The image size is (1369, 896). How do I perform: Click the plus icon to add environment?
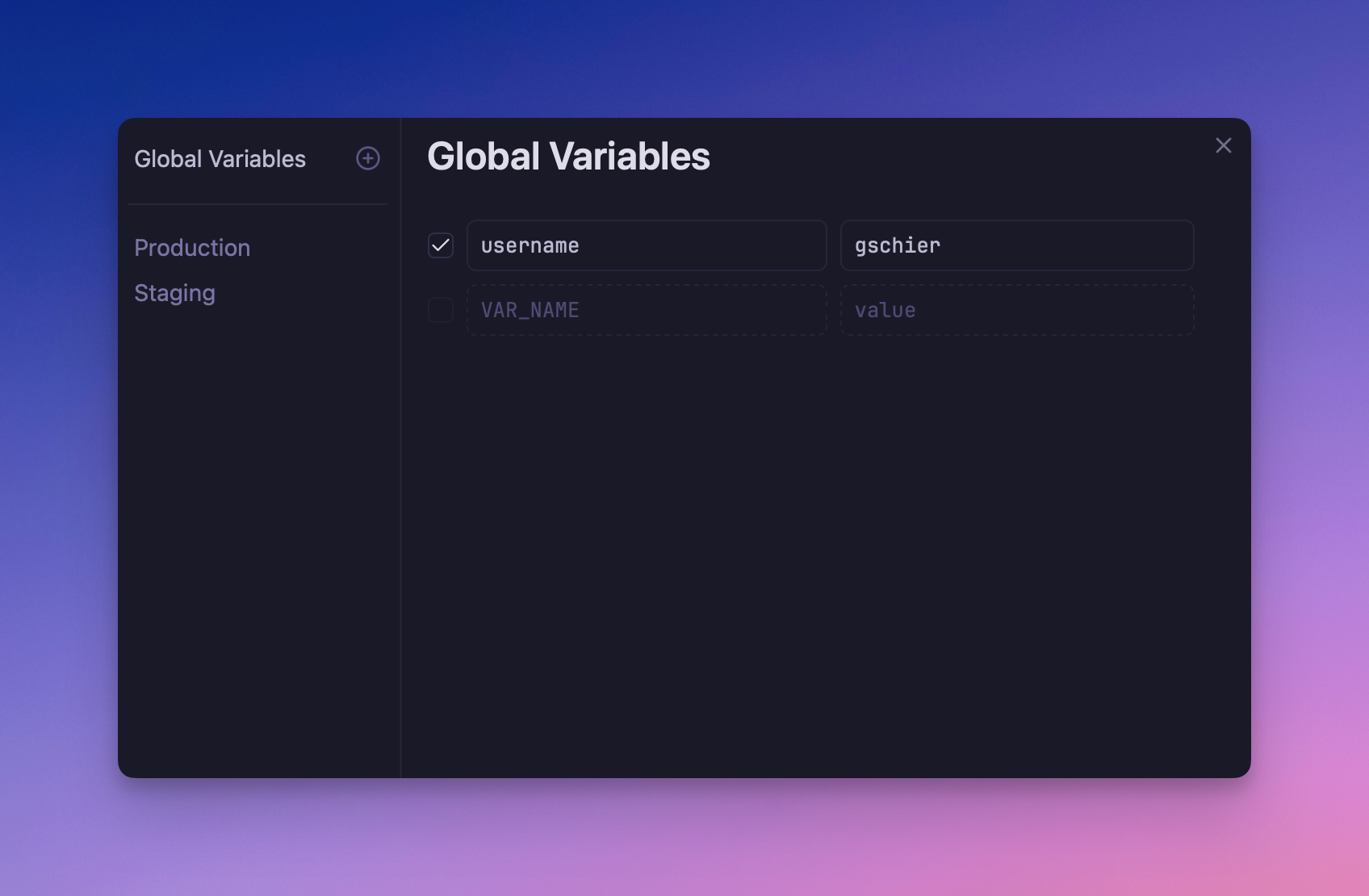(368, 158)
